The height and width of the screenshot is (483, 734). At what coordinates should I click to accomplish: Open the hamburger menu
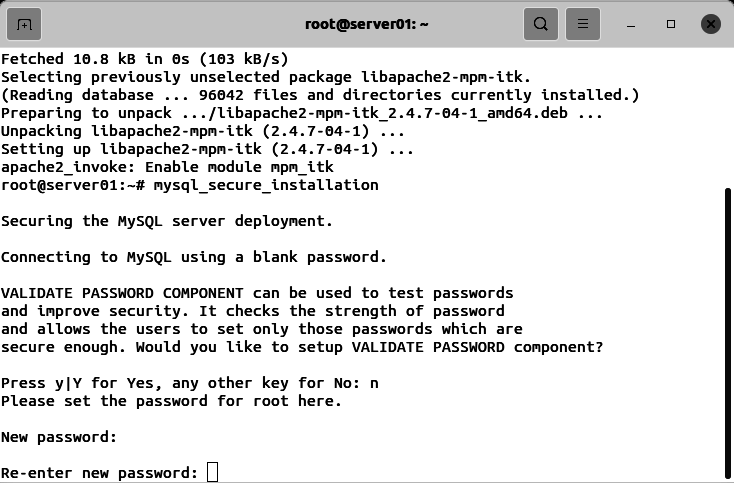click(583, 24)
